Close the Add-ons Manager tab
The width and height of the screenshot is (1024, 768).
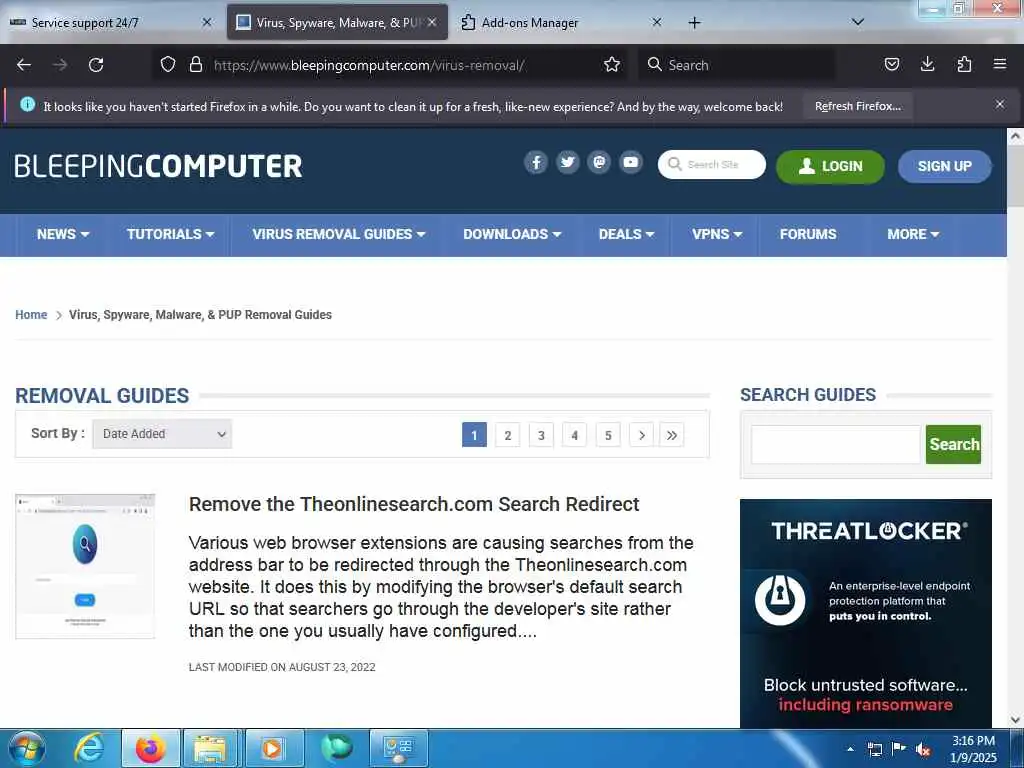pos(657,22)
